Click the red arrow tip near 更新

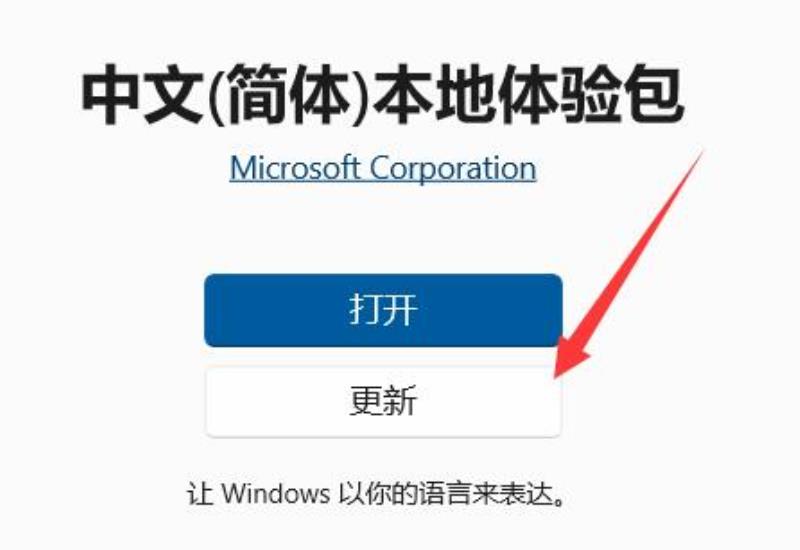(x=557, y=375)
